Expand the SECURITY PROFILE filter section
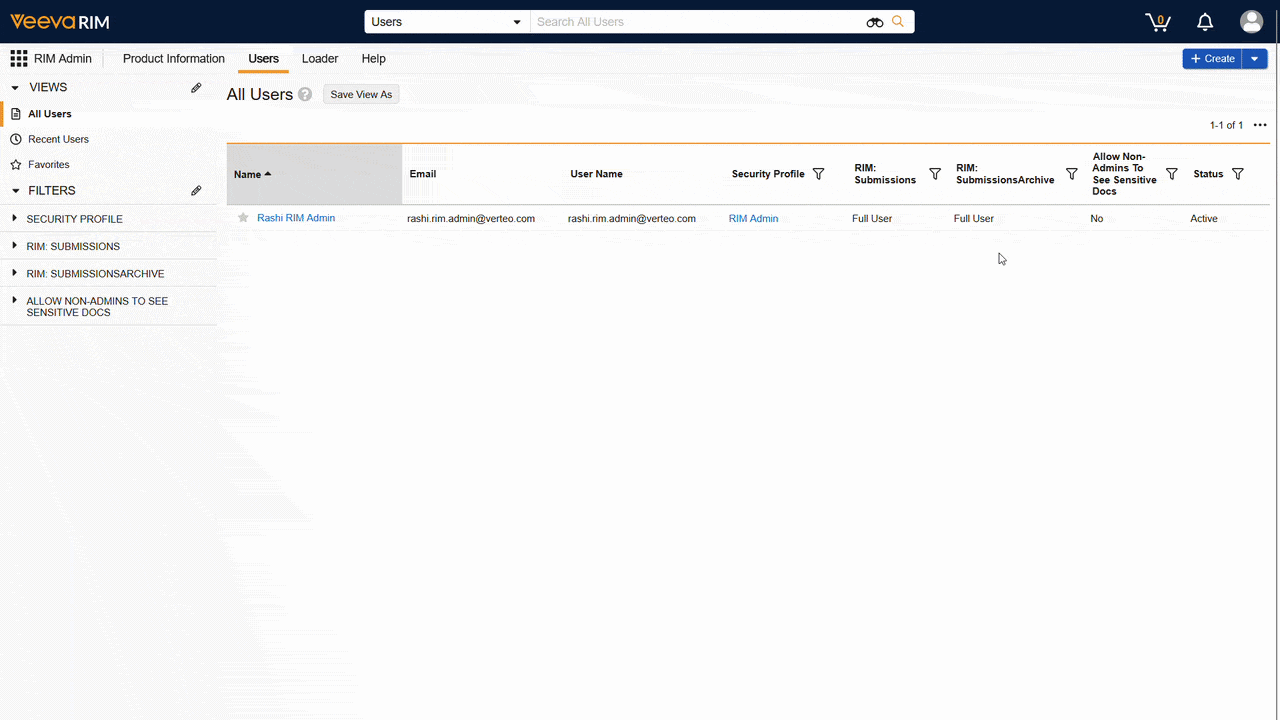This screenshot has width=1280, height=720. pos(13,218)
